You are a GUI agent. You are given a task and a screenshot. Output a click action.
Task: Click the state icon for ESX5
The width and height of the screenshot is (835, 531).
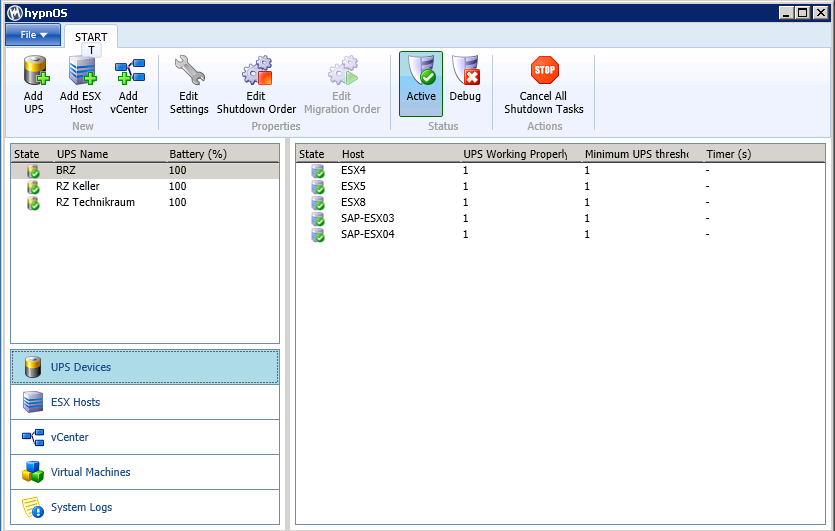coord(318,187)
